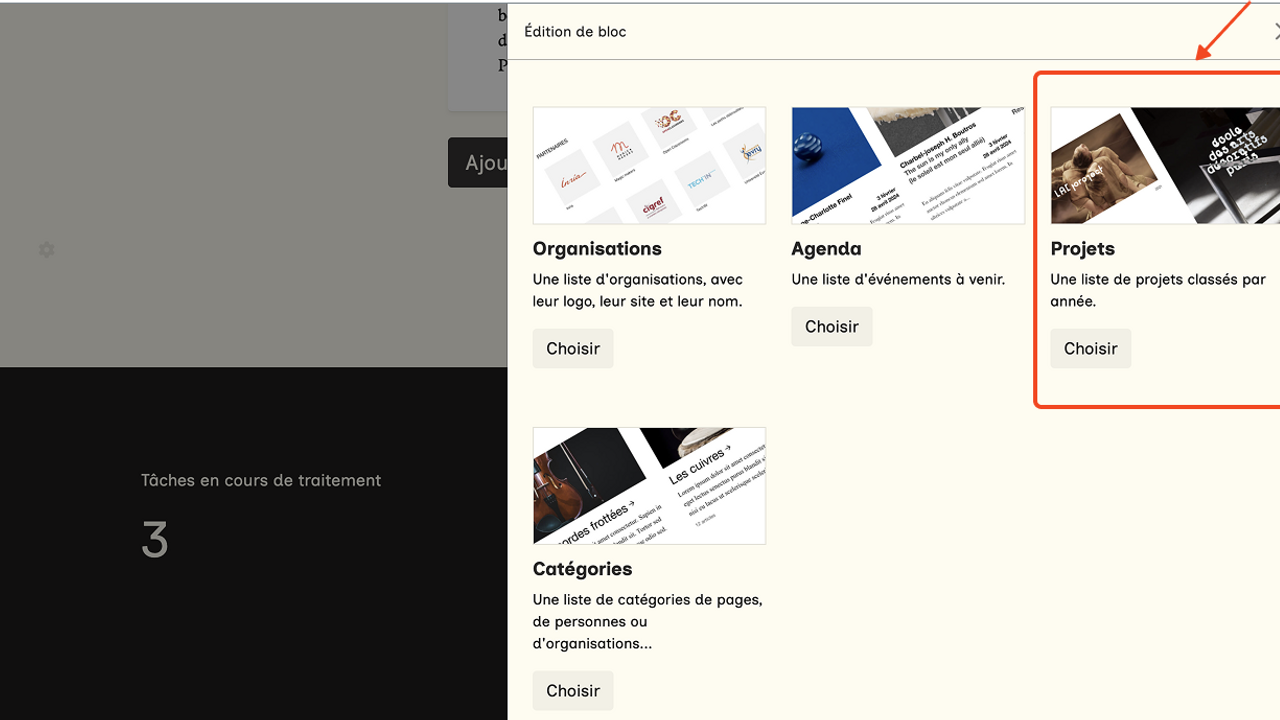Click the Édition de bloc panel title

tap(575, 32)
